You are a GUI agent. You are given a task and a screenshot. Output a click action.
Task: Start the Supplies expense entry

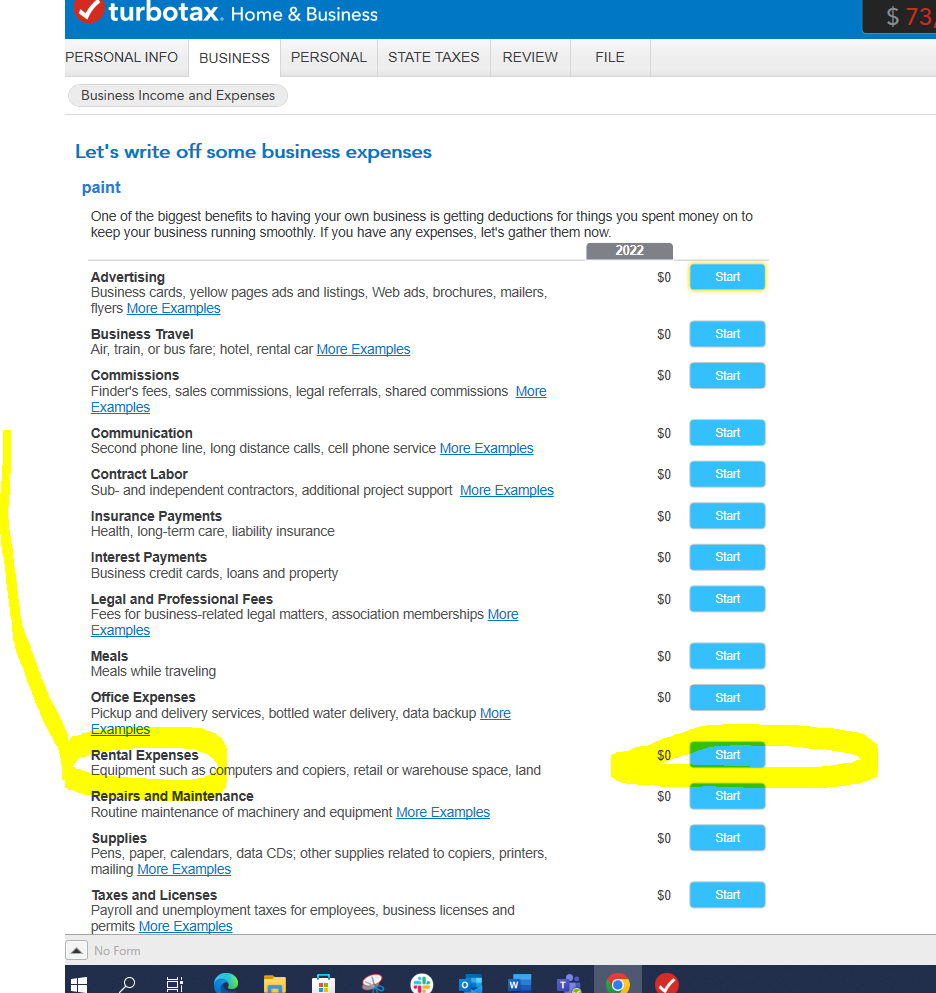(x=727, y=838)
